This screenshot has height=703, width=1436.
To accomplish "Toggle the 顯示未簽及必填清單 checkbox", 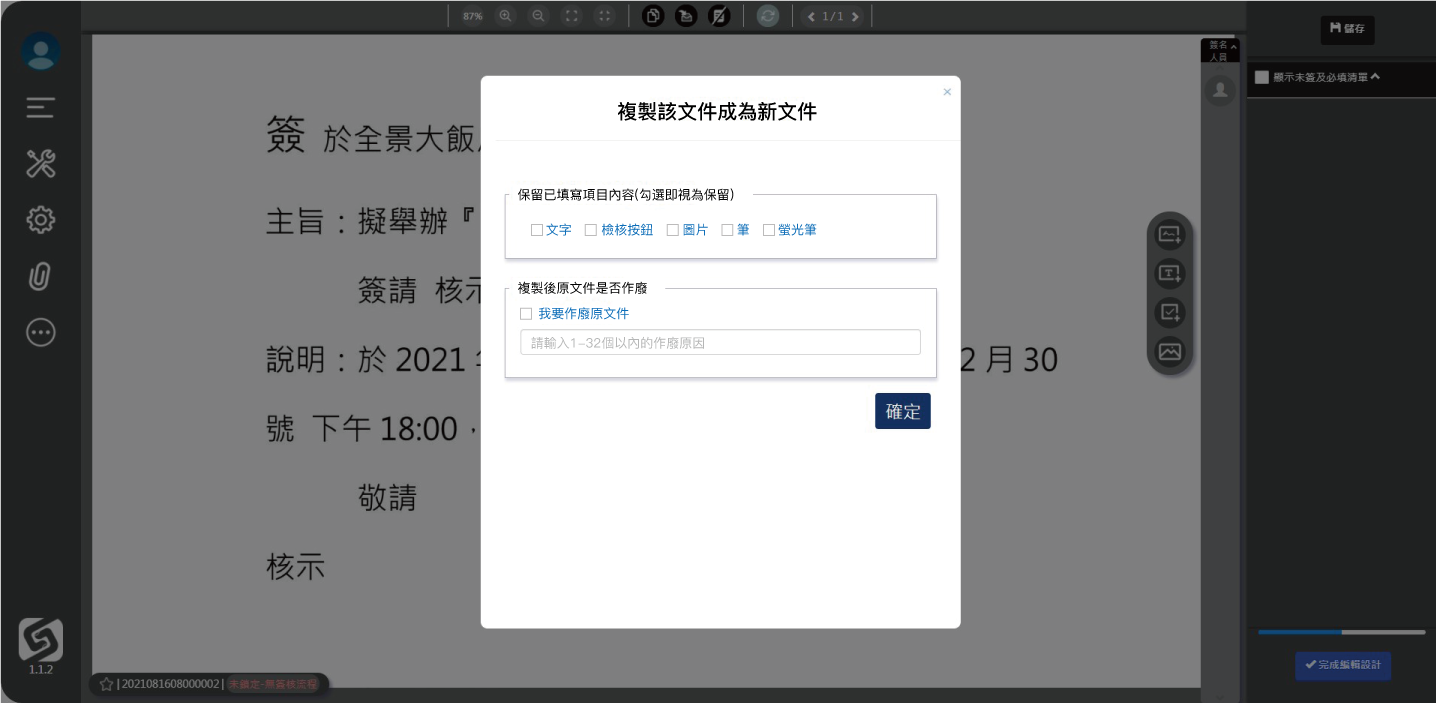I will (x=1262, y=77).
